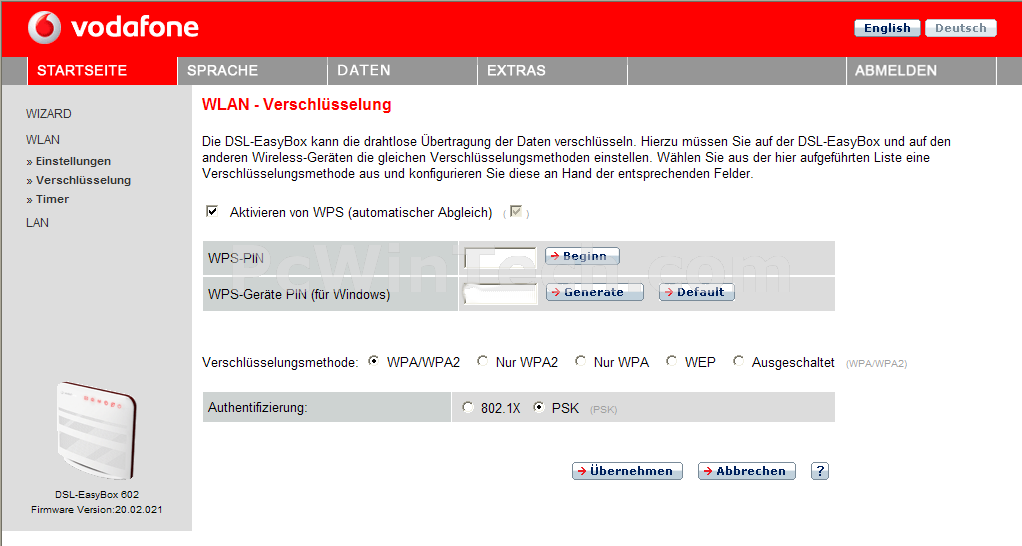Cancel changes with Abbrechen

[x=747, y=471]
